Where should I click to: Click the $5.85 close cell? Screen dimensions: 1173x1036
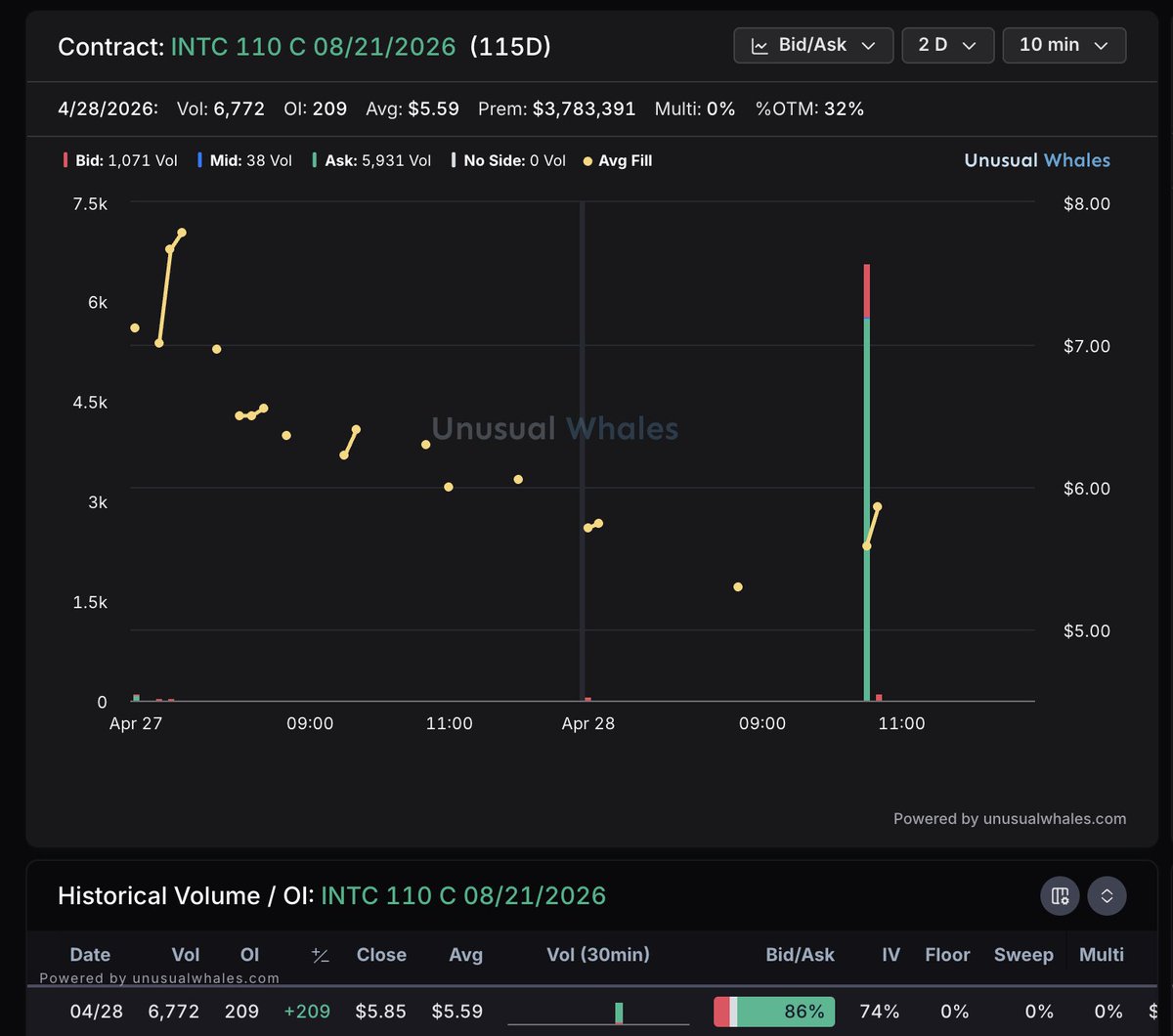[380, 1012]
